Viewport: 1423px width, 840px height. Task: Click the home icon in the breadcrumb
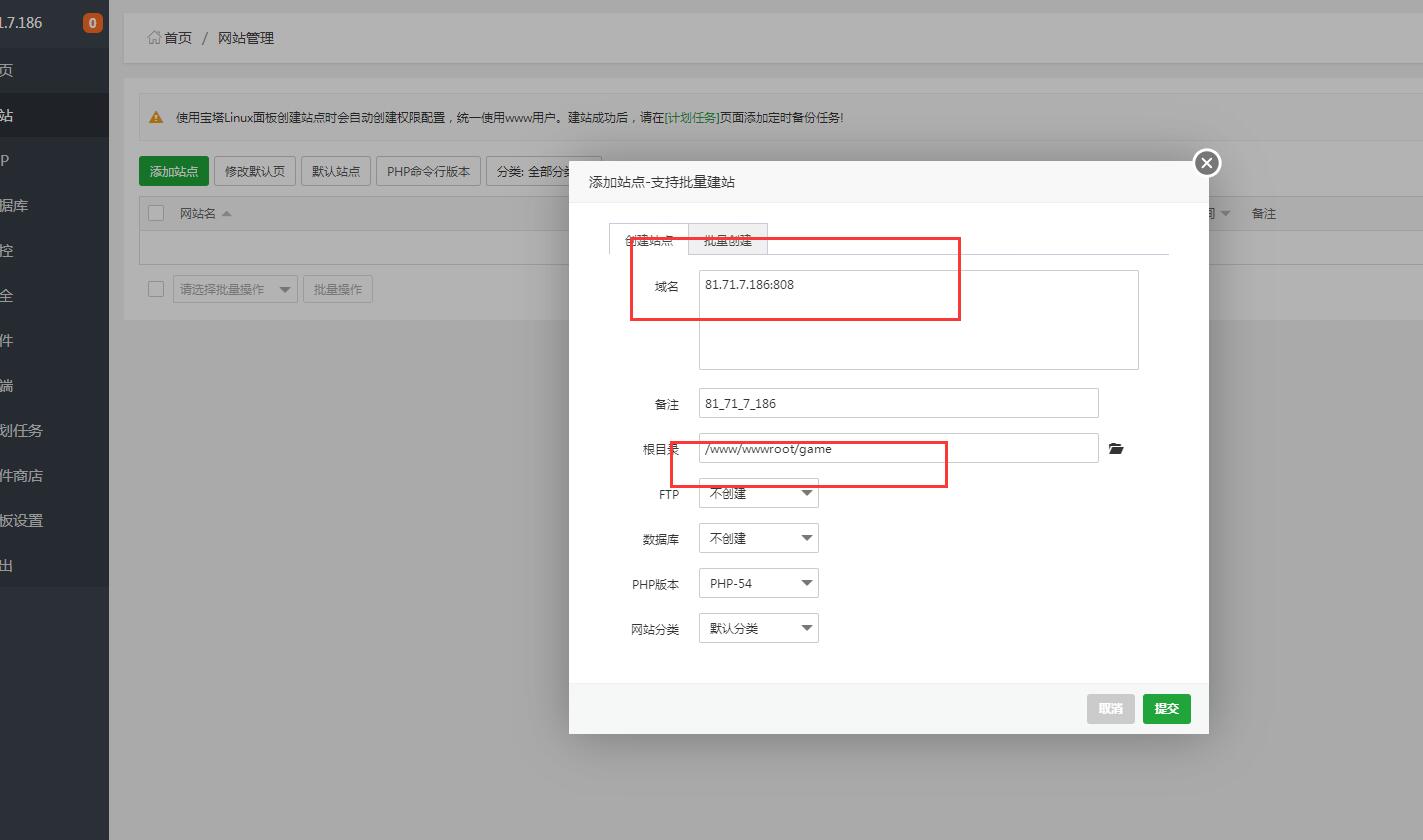(154, 38)
